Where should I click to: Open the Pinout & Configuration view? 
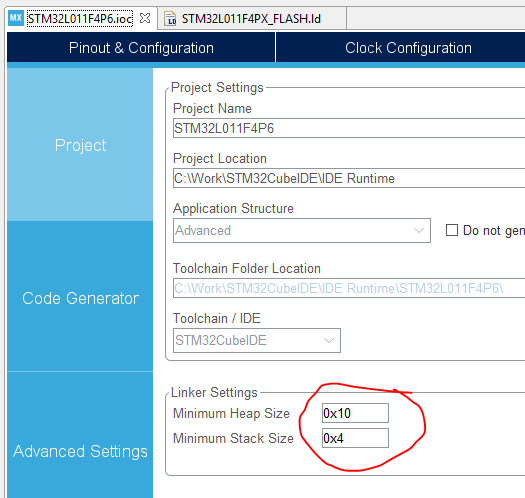(x=141, y=48)
